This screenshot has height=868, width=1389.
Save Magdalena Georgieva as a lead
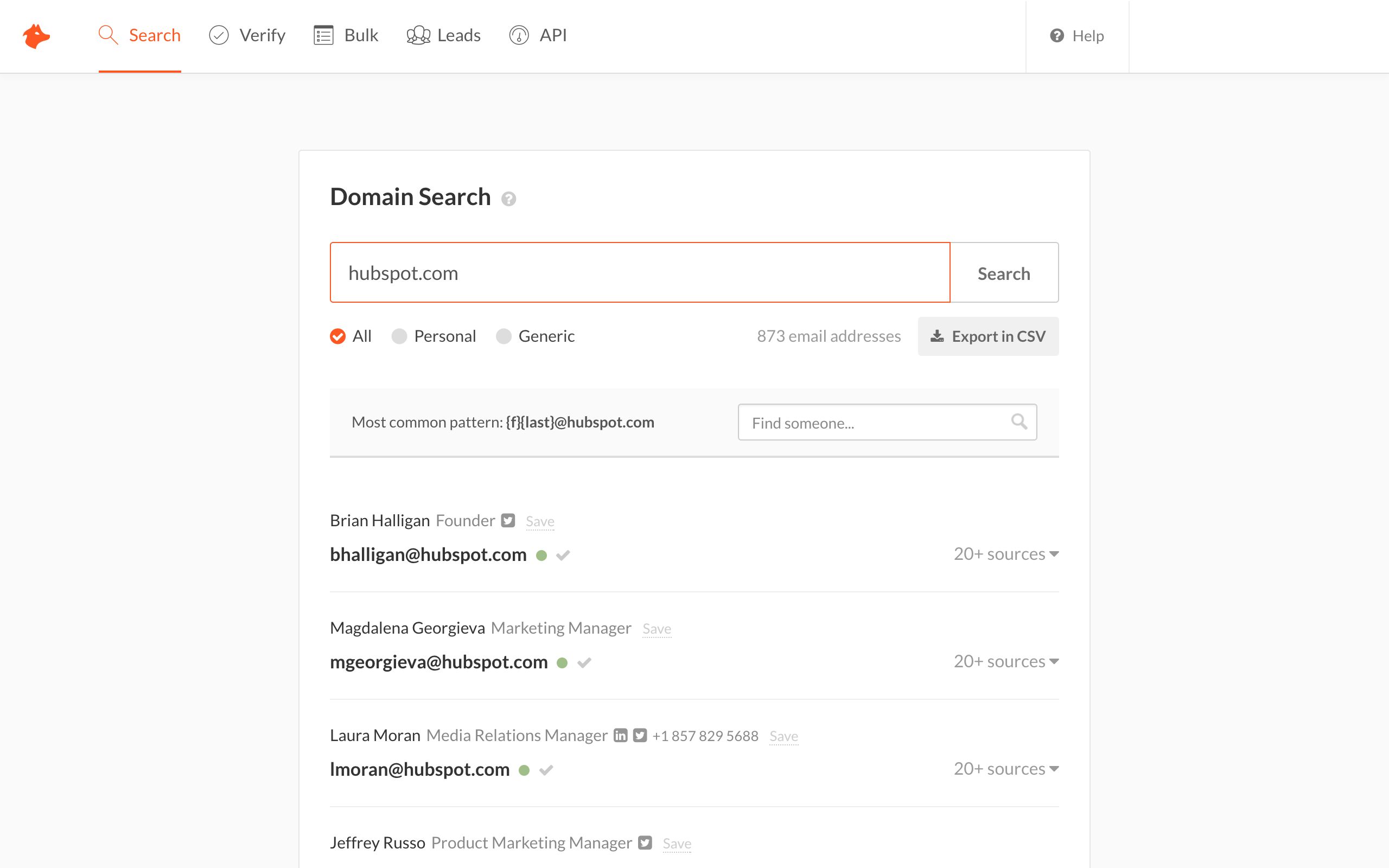[657, 629]
